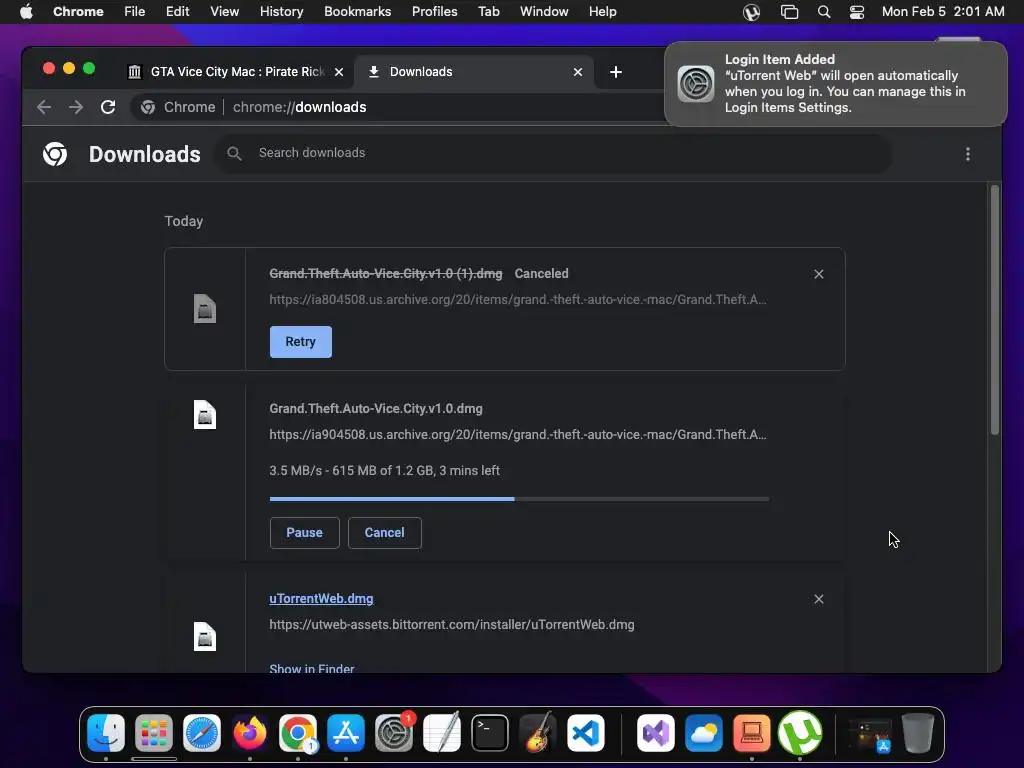Close the GTA Vice City Mac tab
Image resolution: width=1024 pixels, height=768 pixels.
339,72
